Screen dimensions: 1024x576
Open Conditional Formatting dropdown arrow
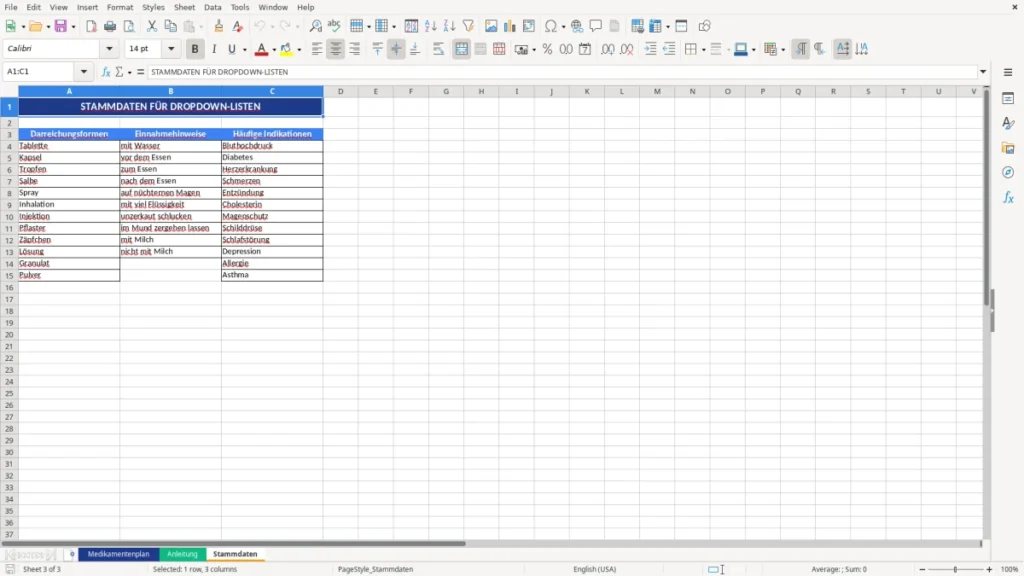coord(783,50)
